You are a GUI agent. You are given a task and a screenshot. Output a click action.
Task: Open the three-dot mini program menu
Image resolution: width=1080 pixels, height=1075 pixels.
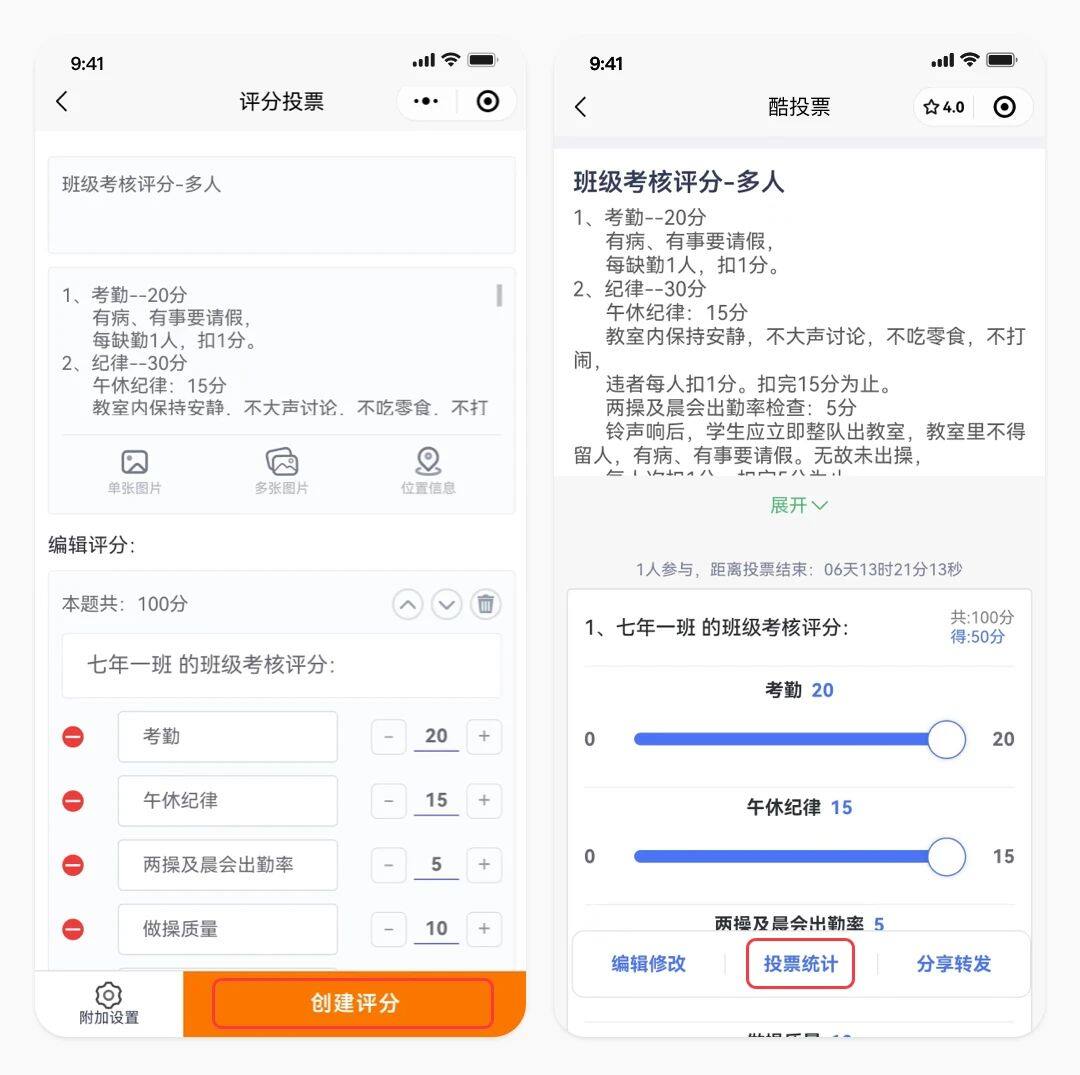point(426,101)
